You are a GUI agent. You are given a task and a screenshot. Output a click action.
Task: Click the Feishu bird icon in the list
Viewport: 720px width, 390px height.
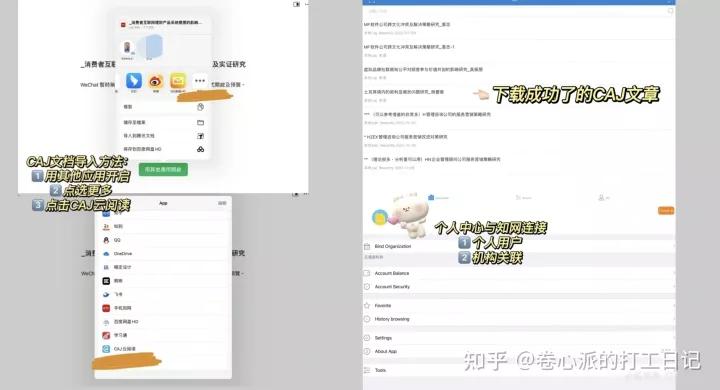coord(106,294)
